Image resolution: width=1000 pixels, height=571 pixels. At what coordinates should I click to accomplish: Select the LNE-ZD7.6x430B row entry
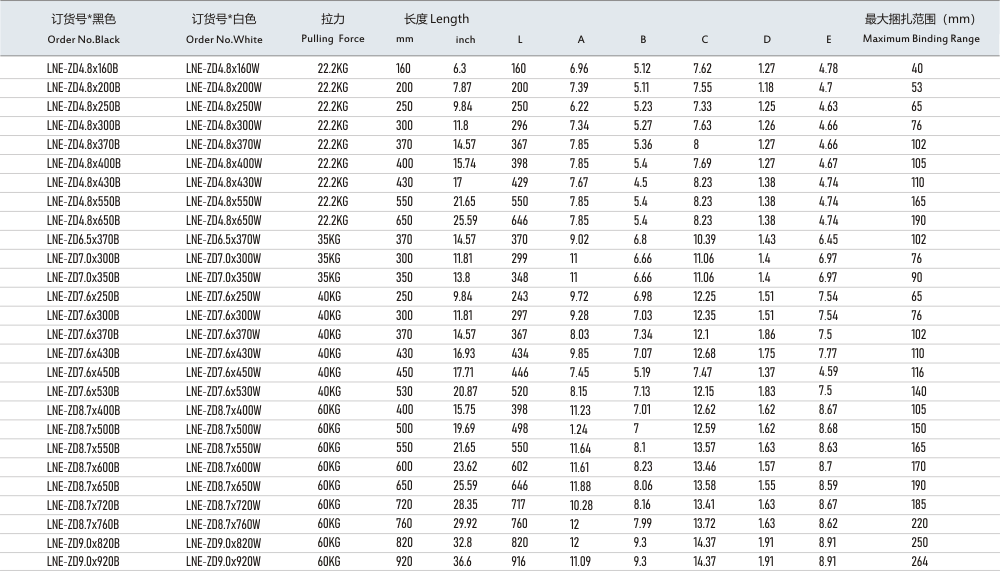click(83, 353)
